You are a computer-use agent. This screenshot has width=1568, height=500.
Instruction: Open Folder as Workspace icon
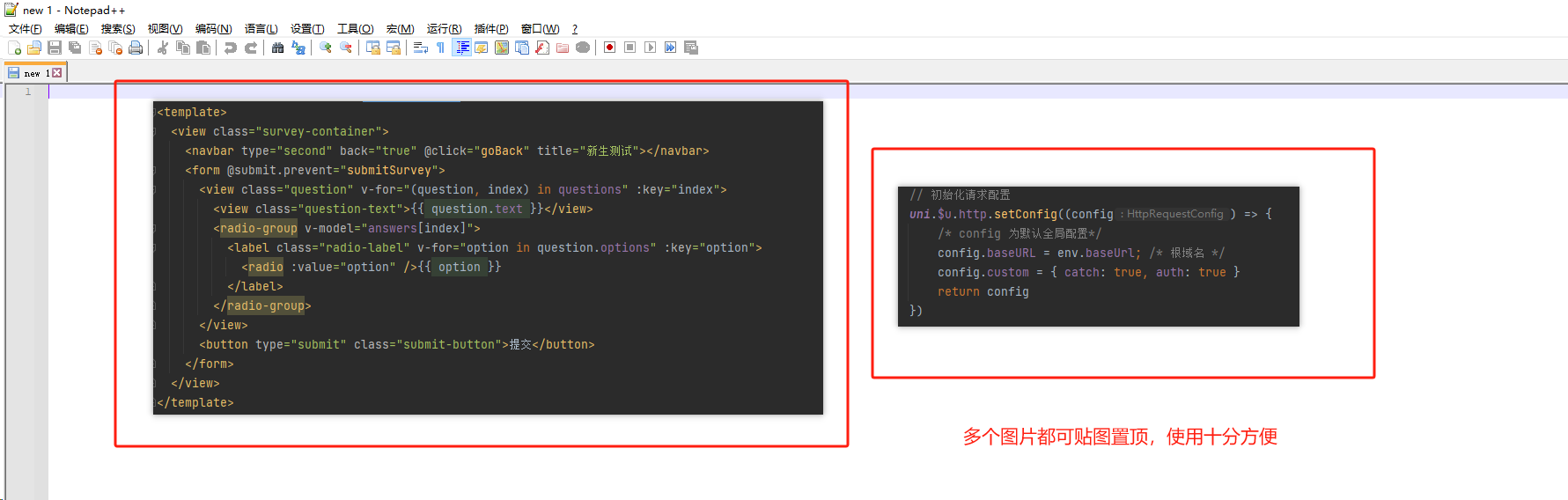coord(563,48)
